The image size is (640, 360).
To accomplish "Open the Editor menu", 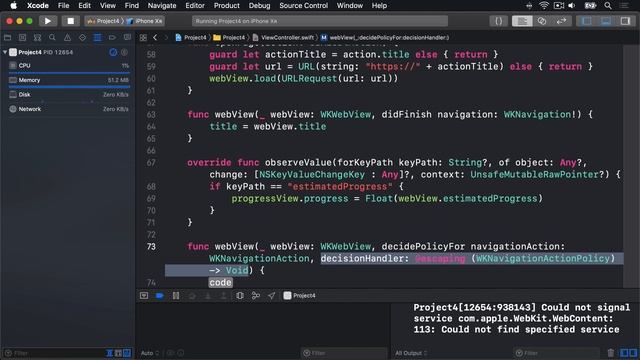I will [195, 6].
